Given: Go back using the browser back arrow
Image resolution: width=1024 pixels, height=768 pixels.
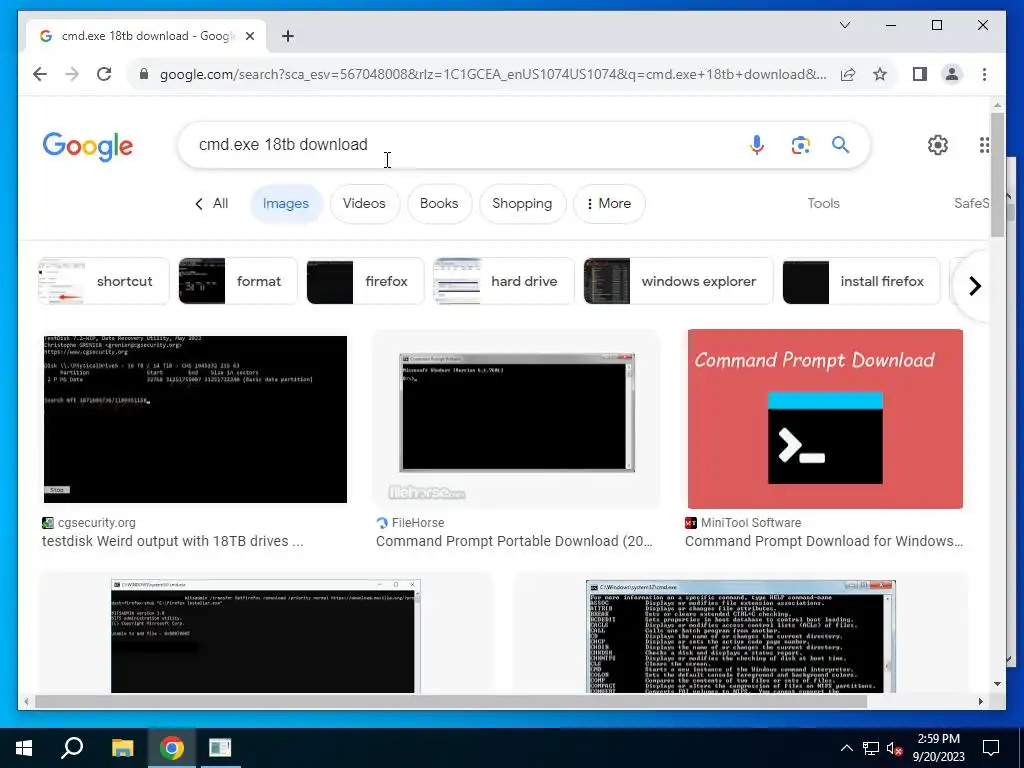Looking at the screenshot, I should pos(40,74).
